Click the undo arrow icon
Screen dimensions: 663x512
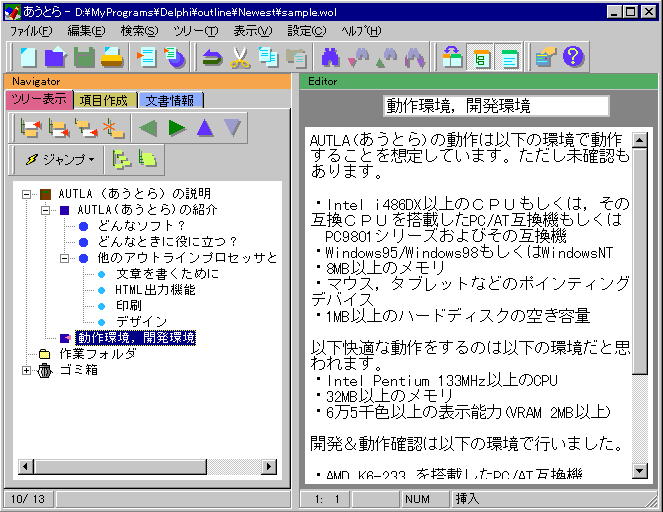coord(212,57)
